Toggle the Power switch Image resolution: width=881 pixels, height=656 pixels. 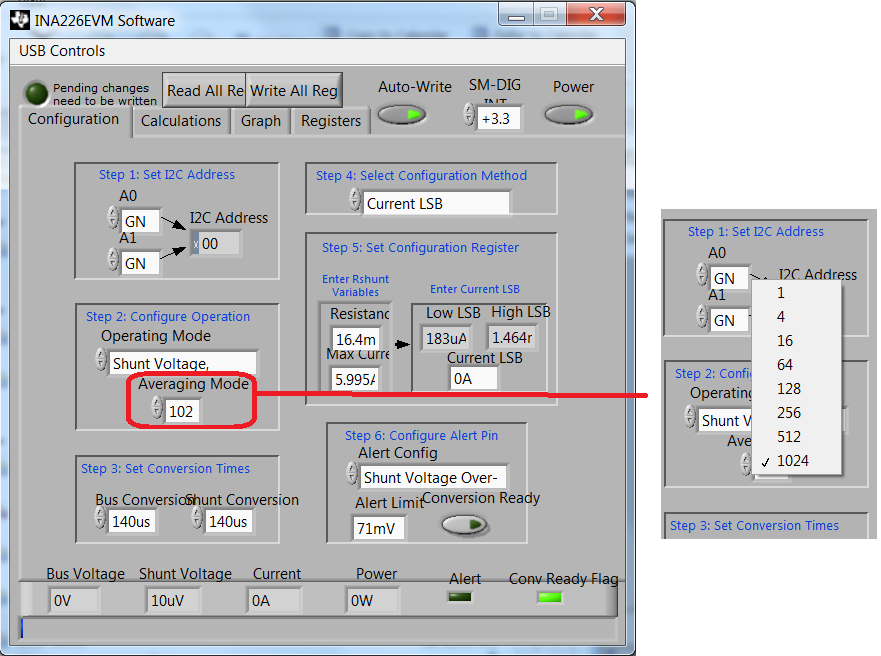click(568, 115)
